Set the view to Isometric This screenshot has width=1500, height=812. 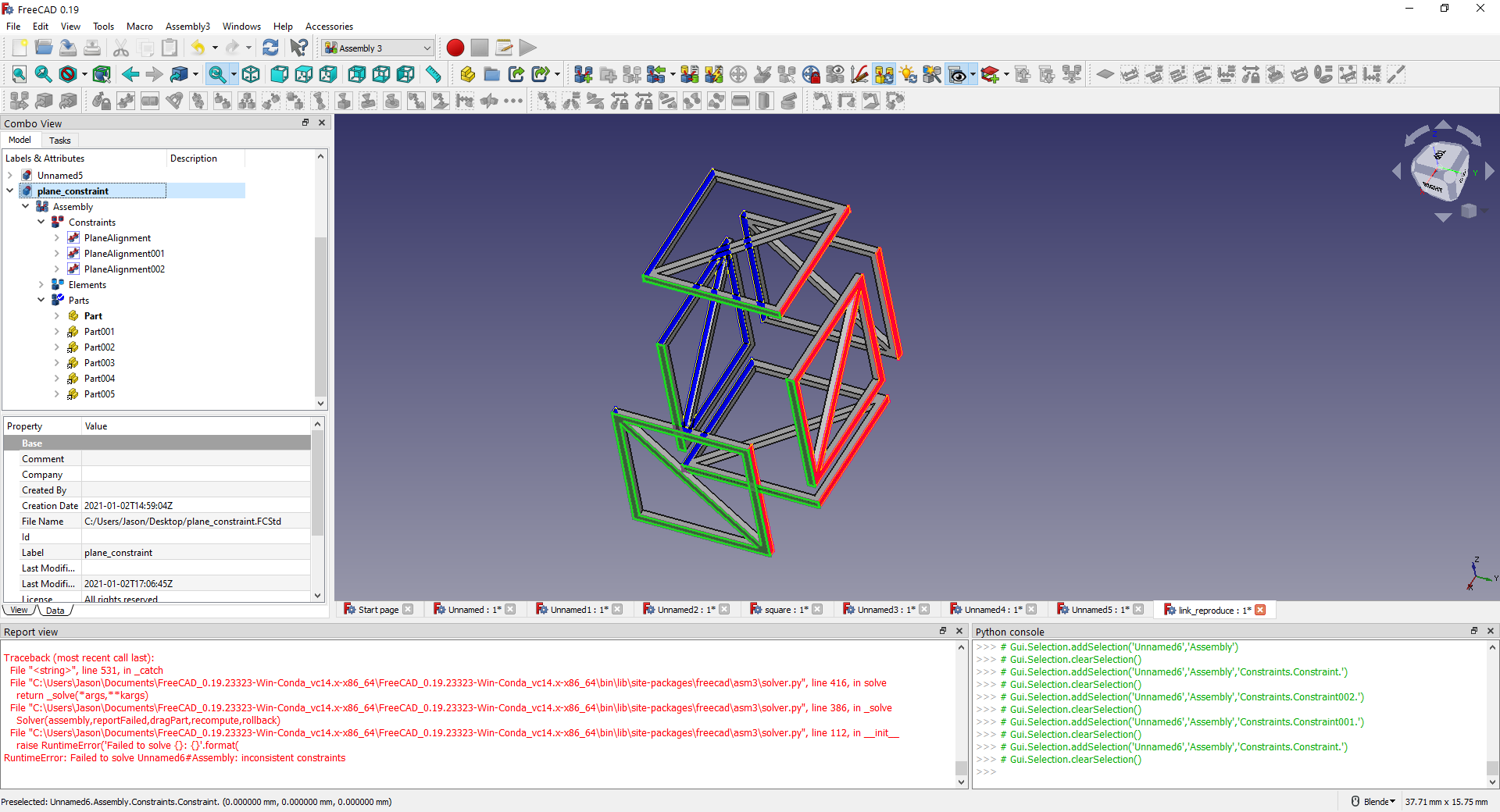click(251, 74)
